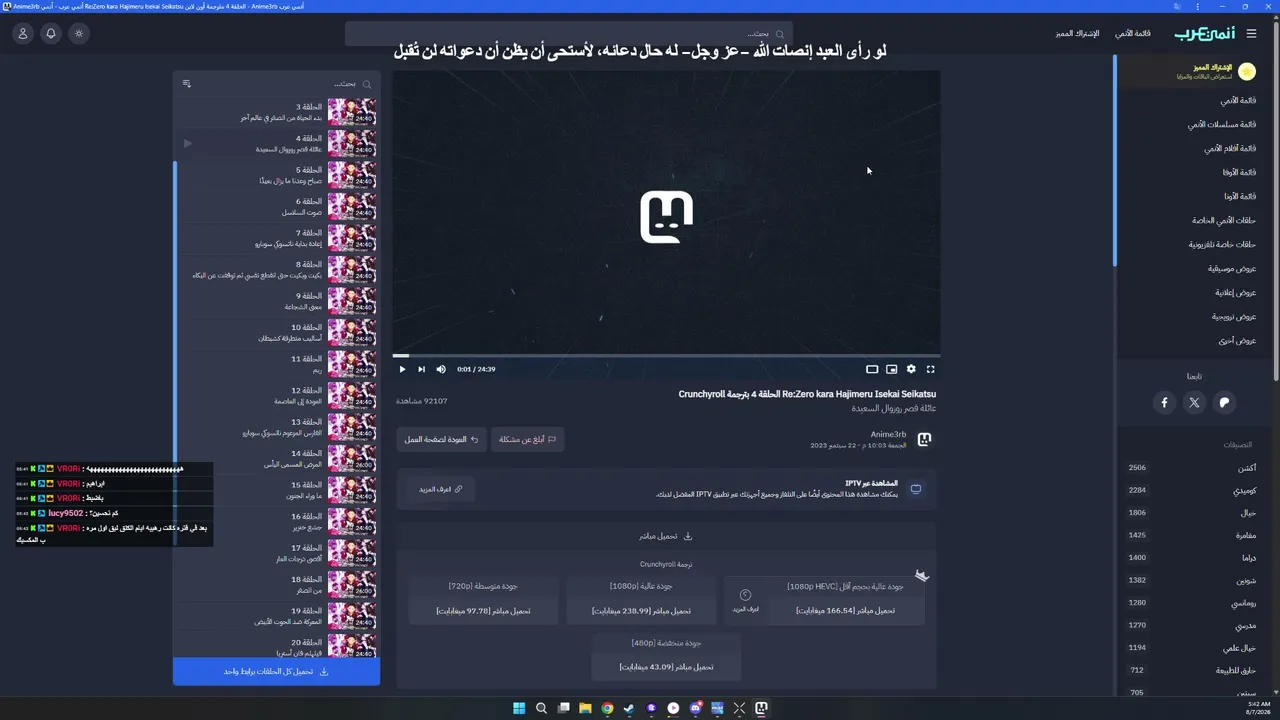Image resolution: width=1280 pixels, height=720 pixels.
Task: Select episode 10 from the list
Action: coord(278,333)
